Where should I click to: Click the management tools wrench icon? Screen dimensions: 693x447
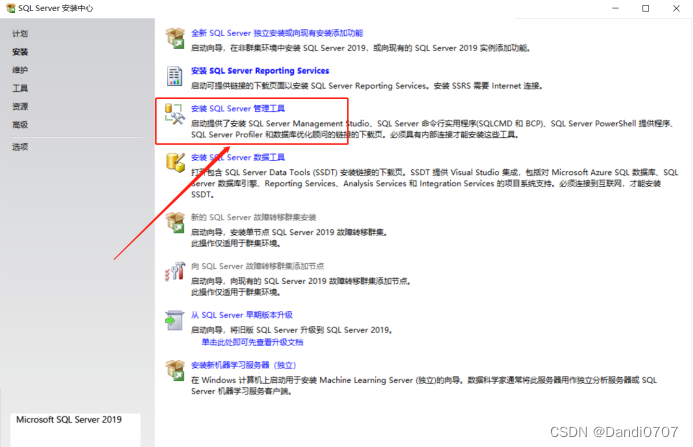pos(175,114)
